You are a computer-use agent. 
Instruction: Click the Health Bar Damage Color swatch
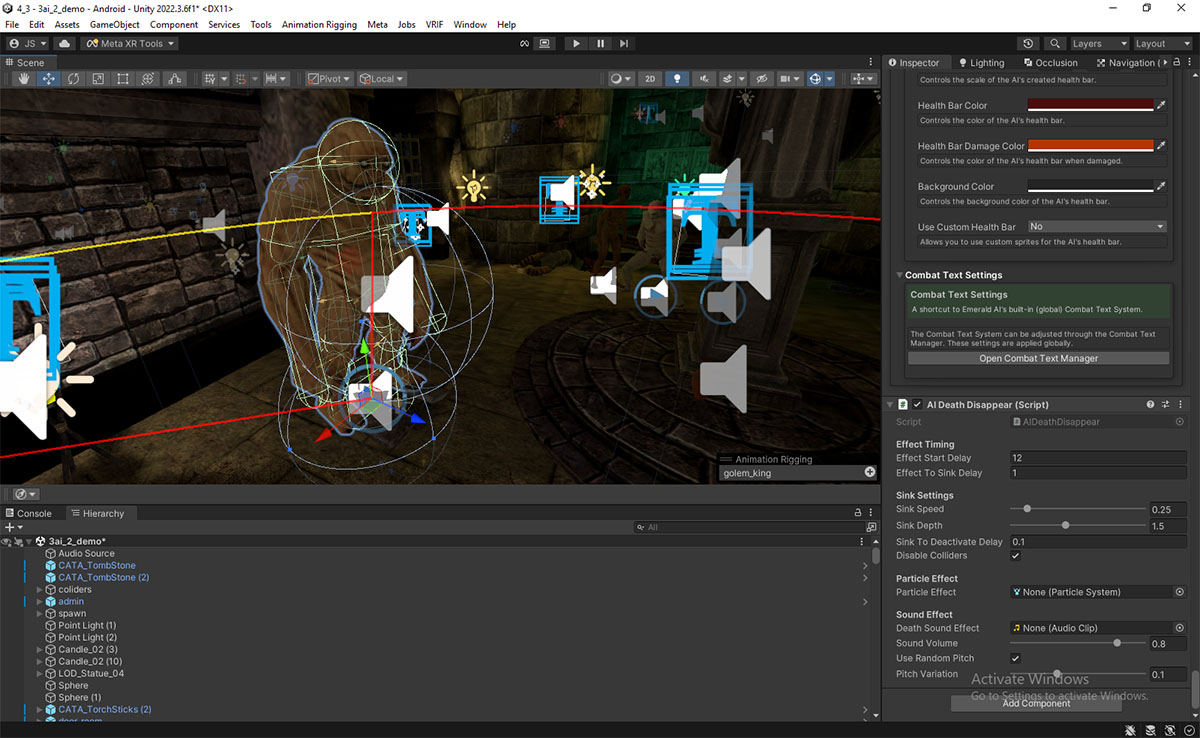[x=1090, y=146]
